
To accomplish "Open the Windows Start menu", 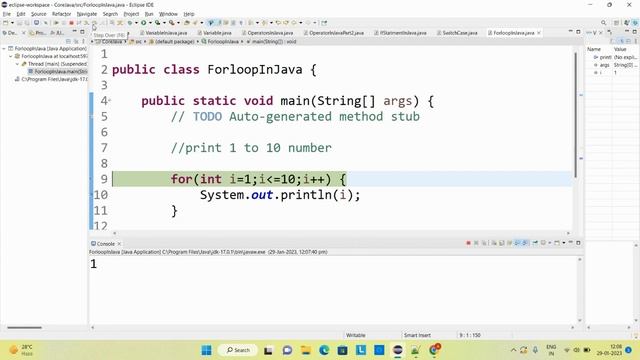I will tap(207, 350).
